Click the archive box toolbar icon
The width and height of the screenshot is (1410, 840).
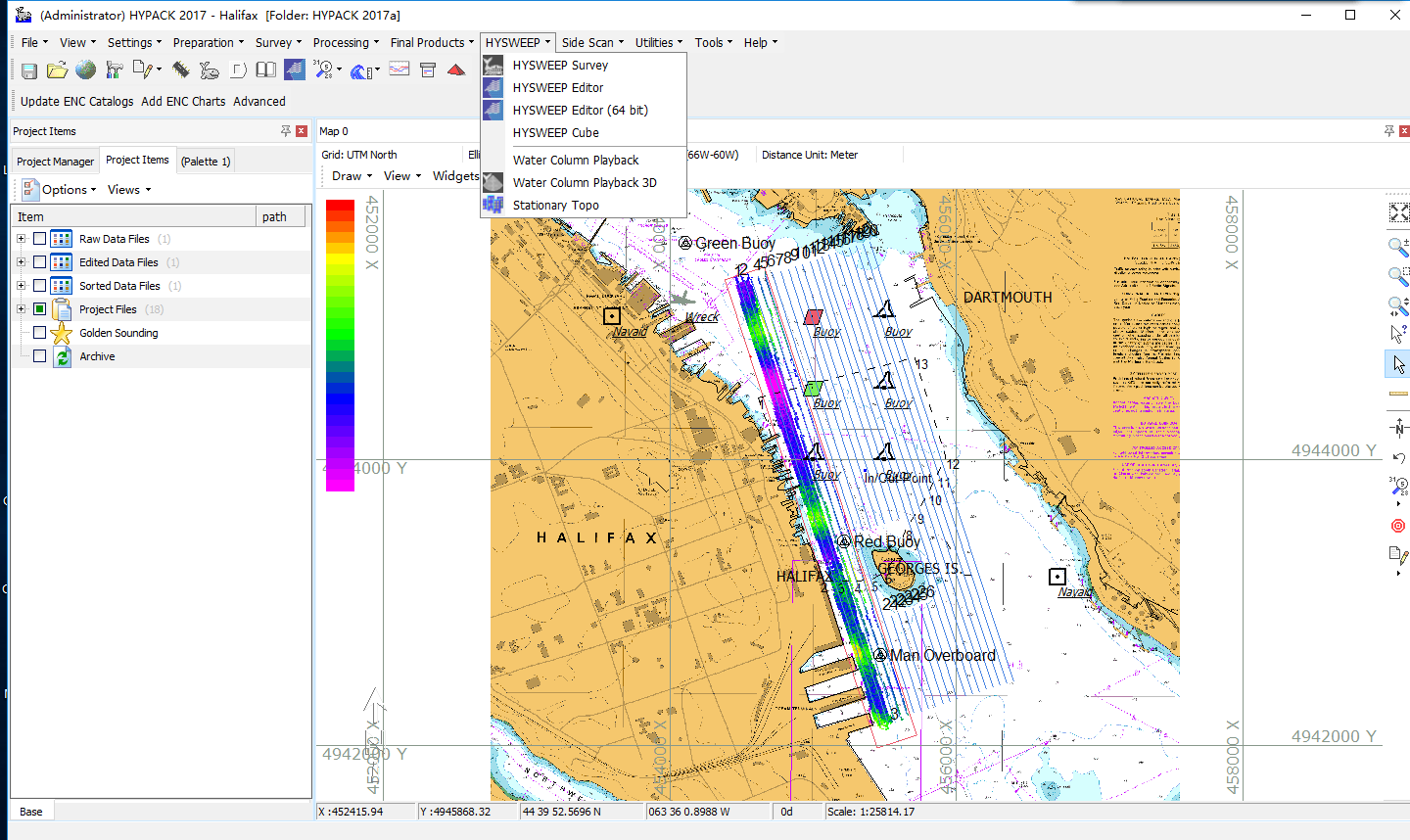428,70
